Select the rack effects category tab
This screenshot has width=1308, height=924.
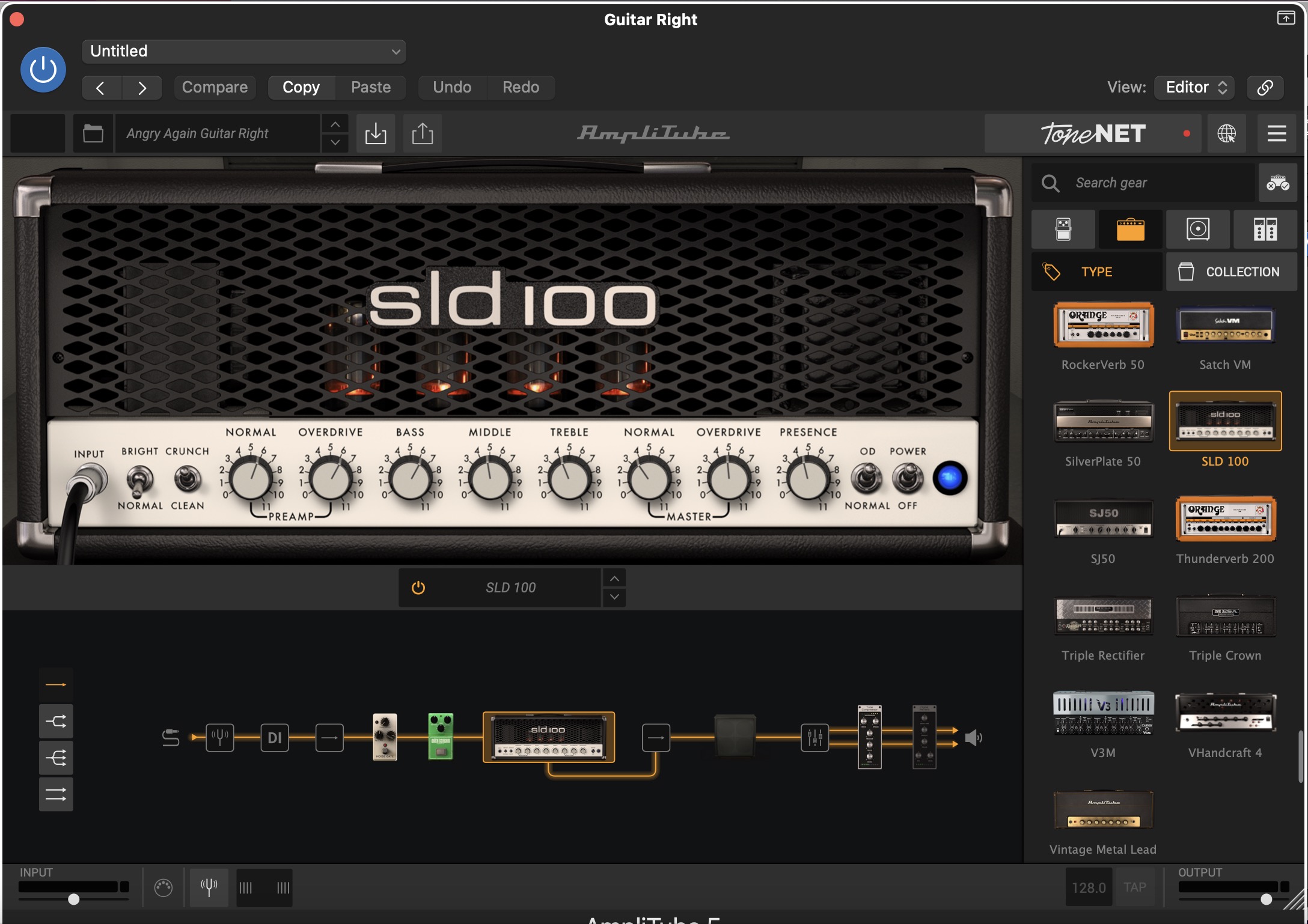coord(1265,229)
